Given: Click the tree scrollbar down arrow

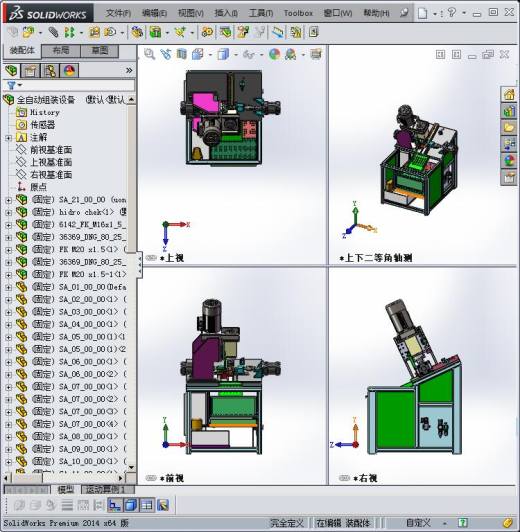Looking at the screenshot, I should 132,467.
